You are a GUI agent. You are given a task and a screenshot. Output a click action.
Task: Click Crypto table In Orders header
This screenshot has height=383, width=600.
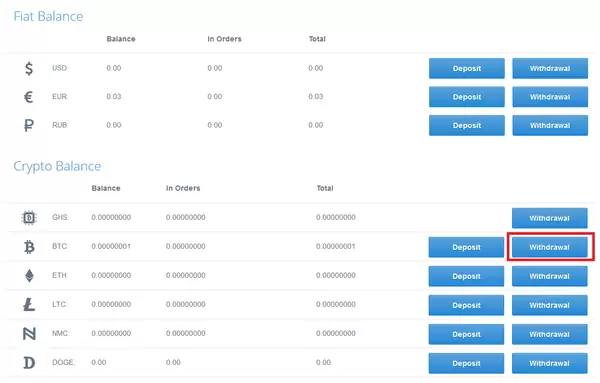pyautogui.click(x=183, y=188)
